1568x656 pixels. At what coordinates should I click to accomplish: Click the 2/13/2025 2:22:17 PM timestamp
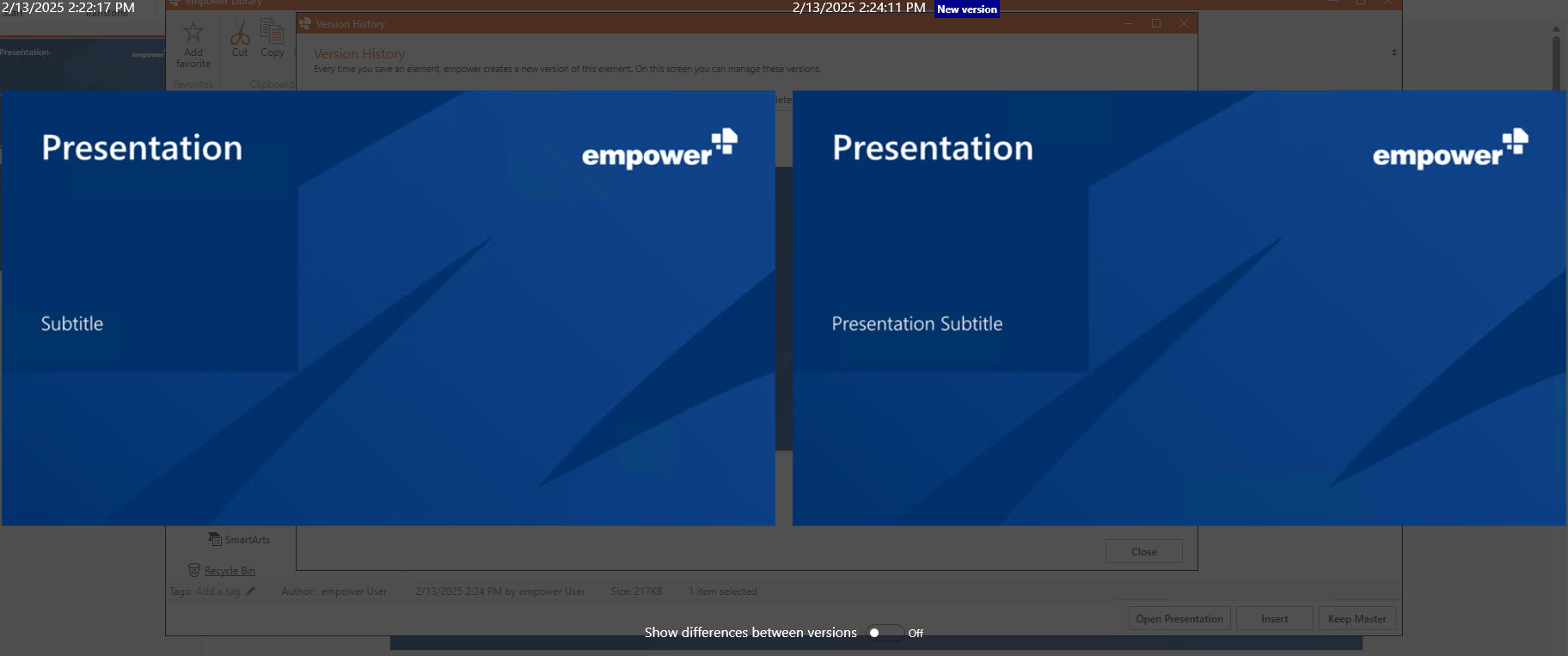tap(68, 8)
